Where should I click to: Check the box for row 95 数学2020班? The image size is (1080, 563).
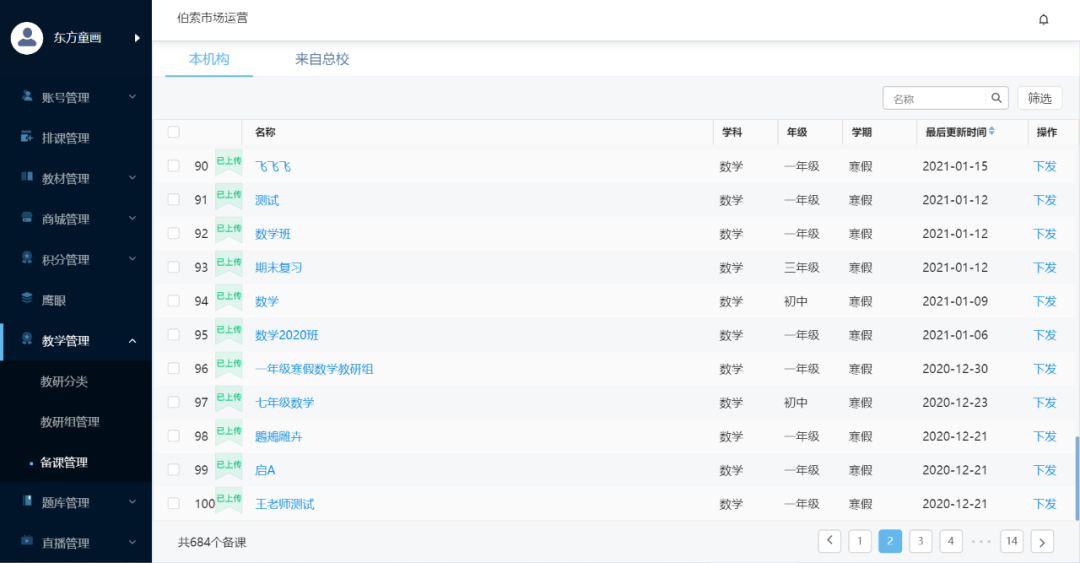(x=174, y=334)
